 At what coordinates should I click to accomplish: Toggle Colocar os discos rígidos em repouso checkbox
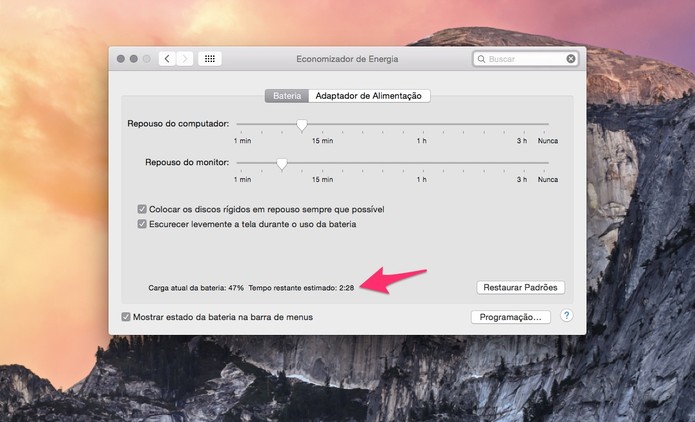(x=142, y=209)
